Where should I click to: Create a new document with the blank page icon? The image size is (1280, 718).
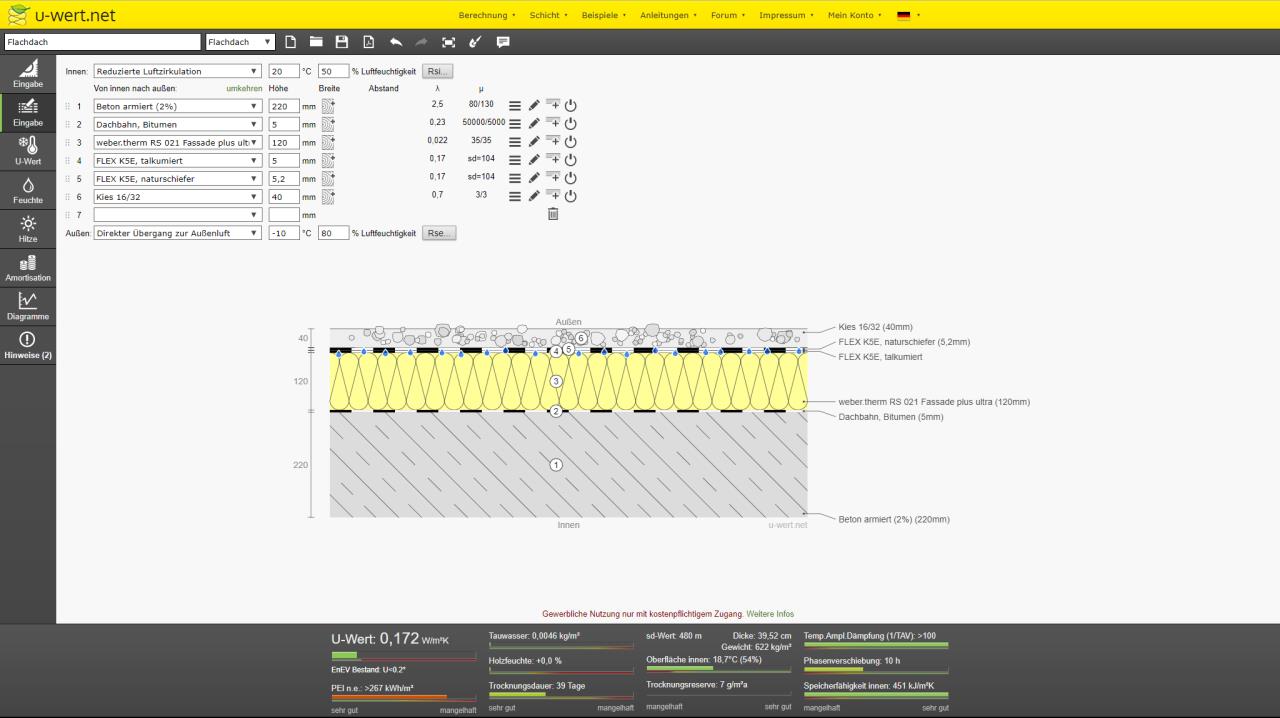290,42
